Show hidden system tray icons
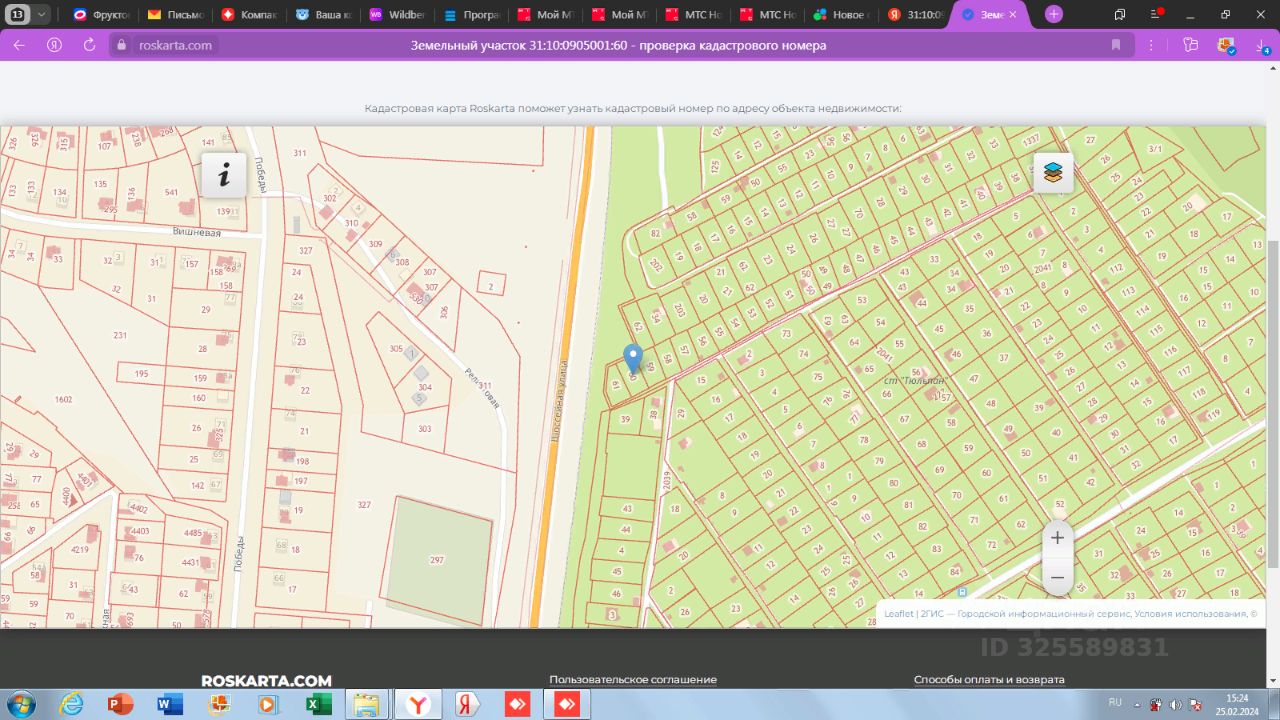This screenshot has height=720, width=1280. pos(1137,704)
